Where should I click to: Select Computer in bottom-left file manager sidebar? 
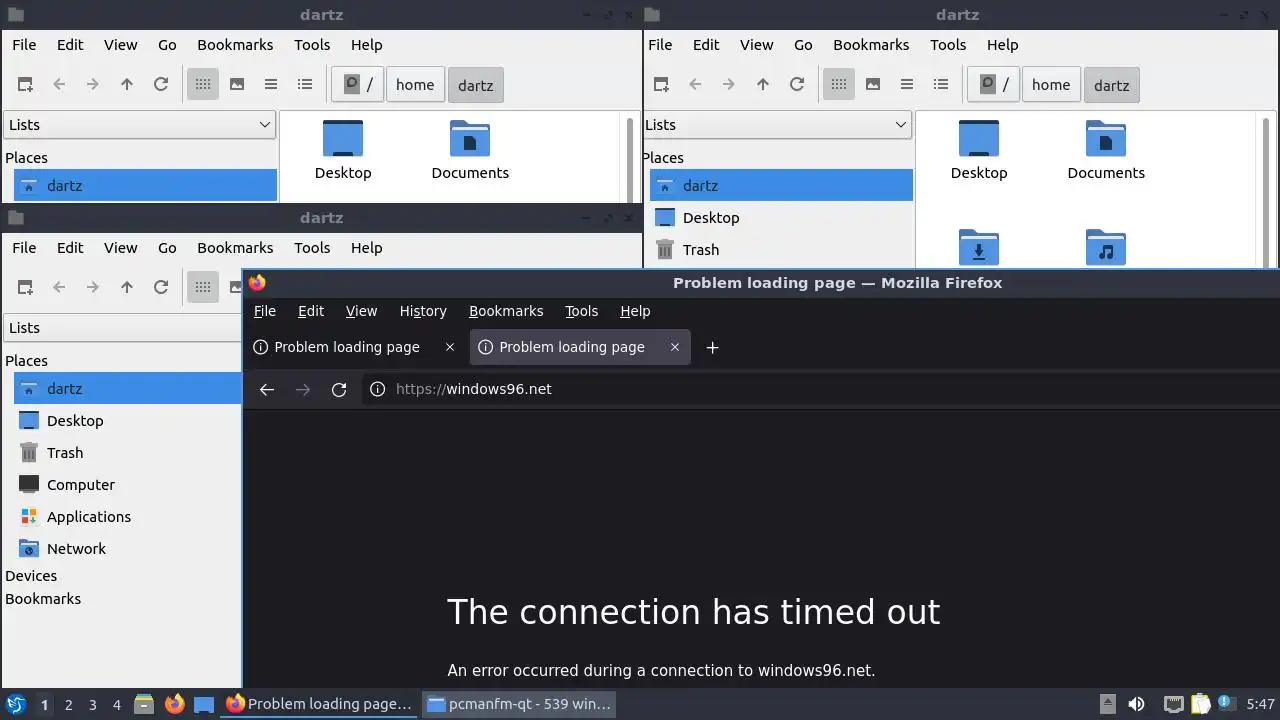point(127,485)
